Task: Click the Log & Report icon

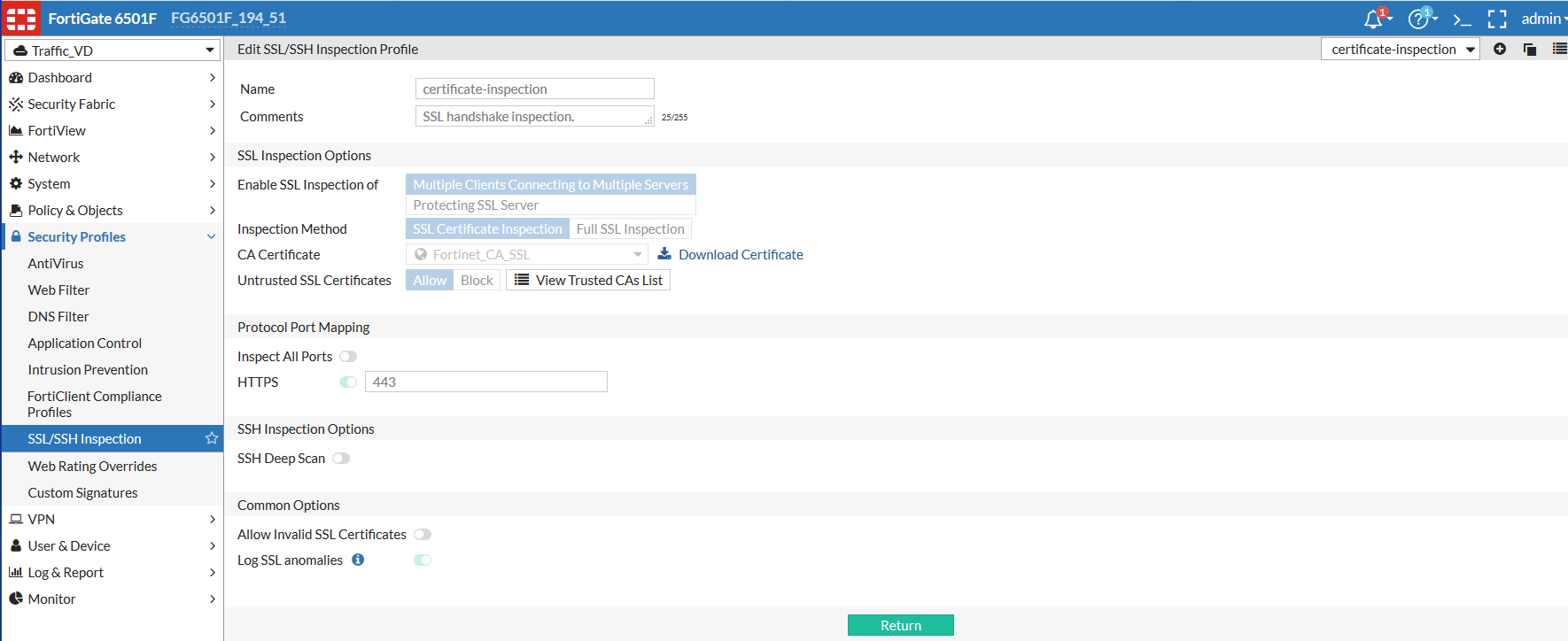Action: click(16, 573)
